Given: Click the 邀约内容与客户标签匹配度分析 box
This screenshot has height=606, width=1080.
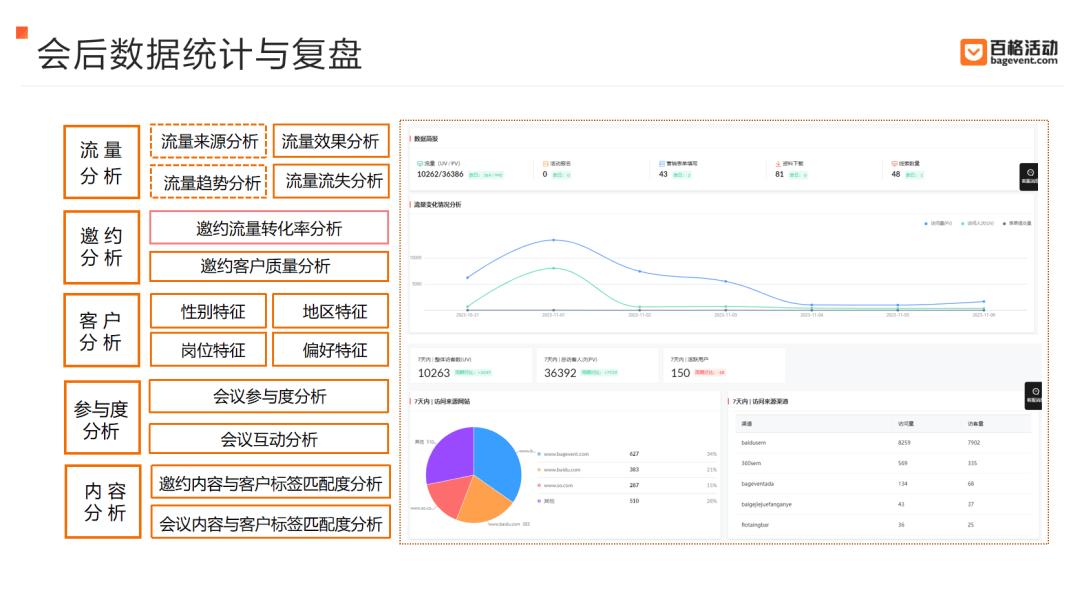Looking at the screenshot, I should 270,483.
